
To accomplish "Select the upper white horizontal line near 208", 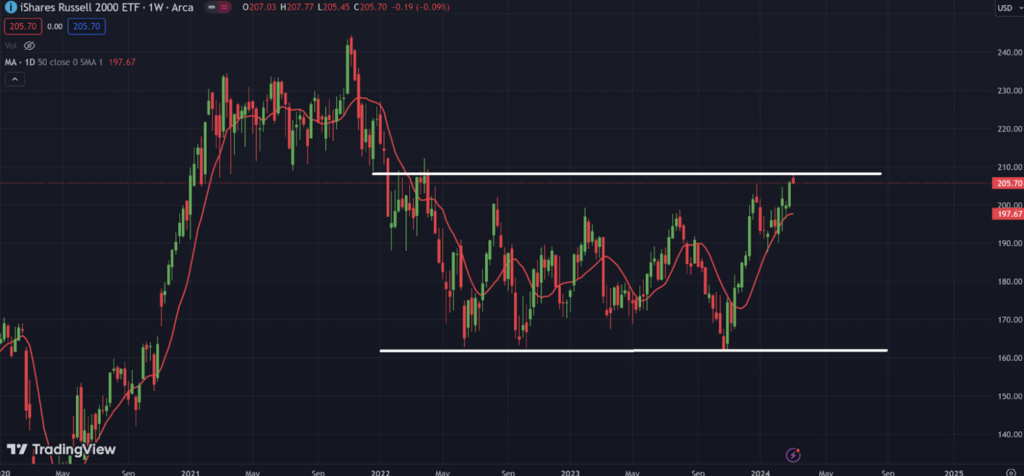I will tap(626, 174).
